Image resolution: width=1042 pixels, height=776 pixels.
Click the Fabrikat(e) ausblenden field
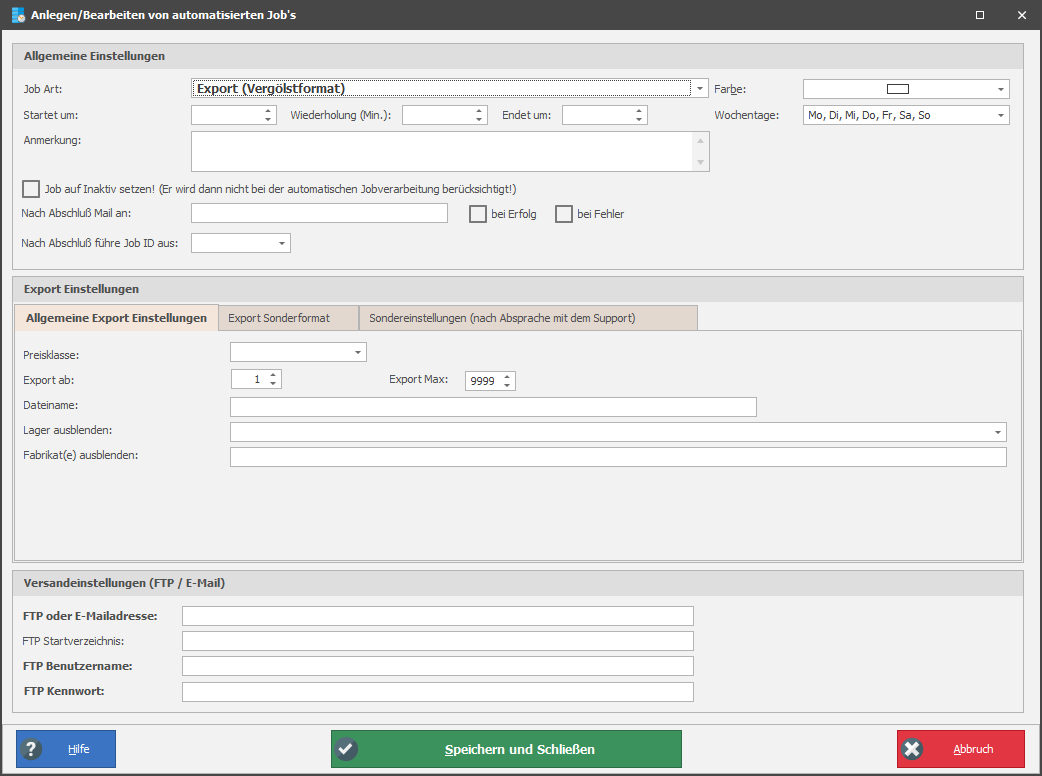(x=618, y=456)
